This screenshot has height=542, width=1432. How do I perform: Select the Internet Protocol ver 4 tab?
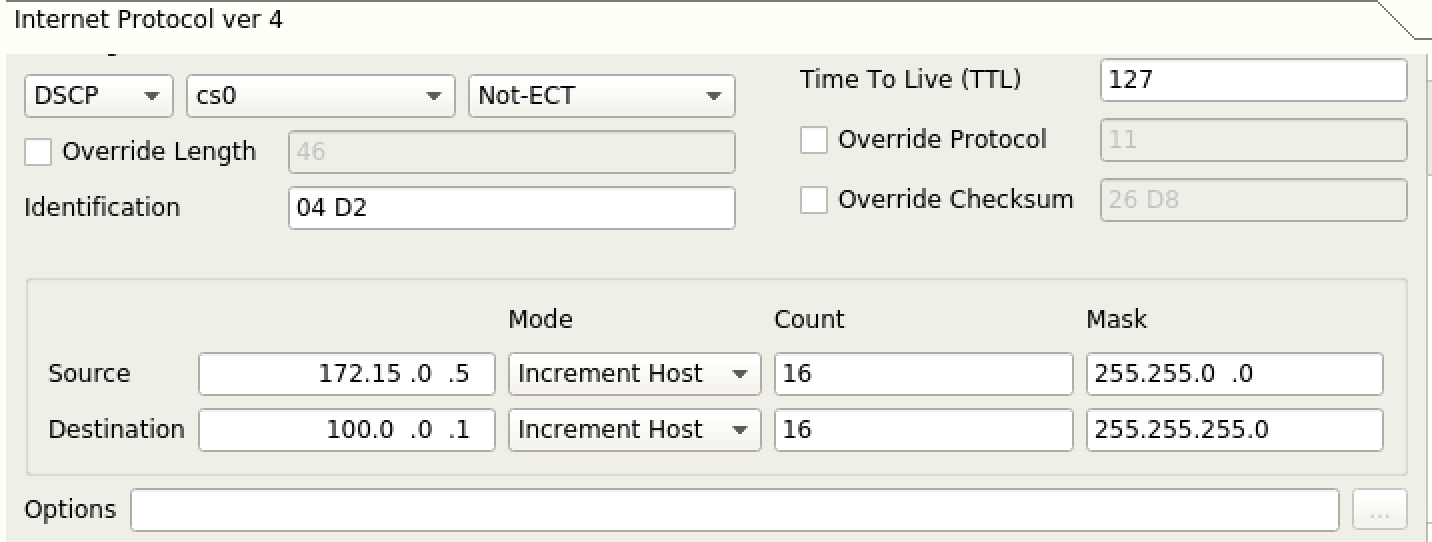[148, 20]
